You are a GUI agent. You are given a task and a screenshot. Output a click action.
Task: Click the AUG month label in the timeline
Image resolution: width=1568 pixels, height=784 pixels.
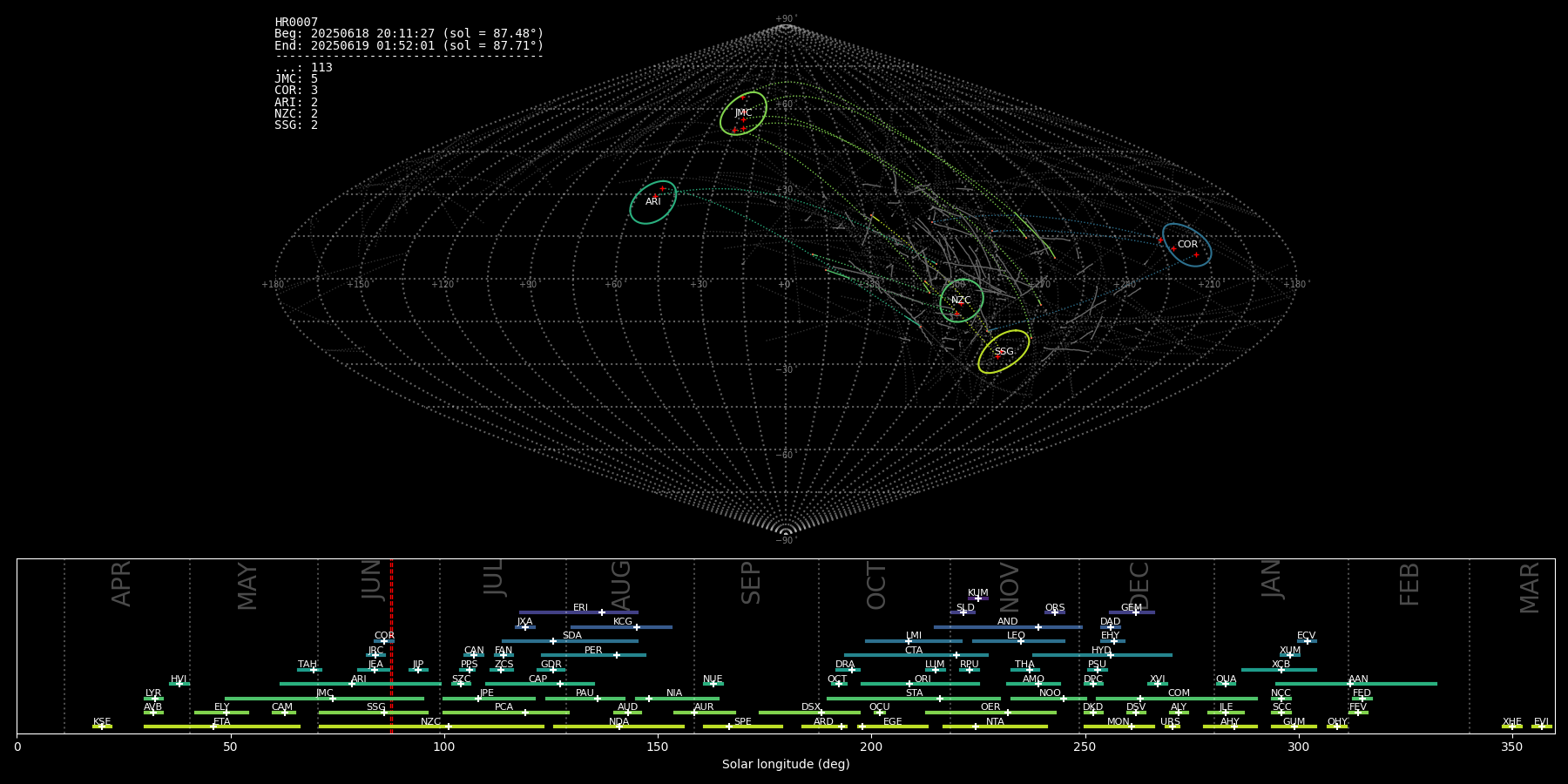coord(621,585)
